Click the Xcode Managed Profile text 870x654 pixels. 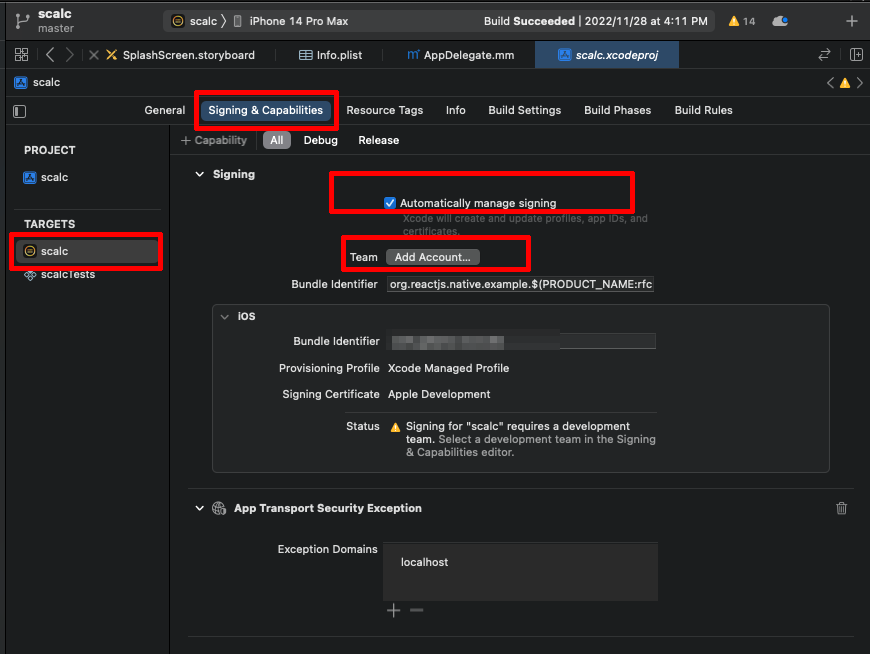pos(448,368)
